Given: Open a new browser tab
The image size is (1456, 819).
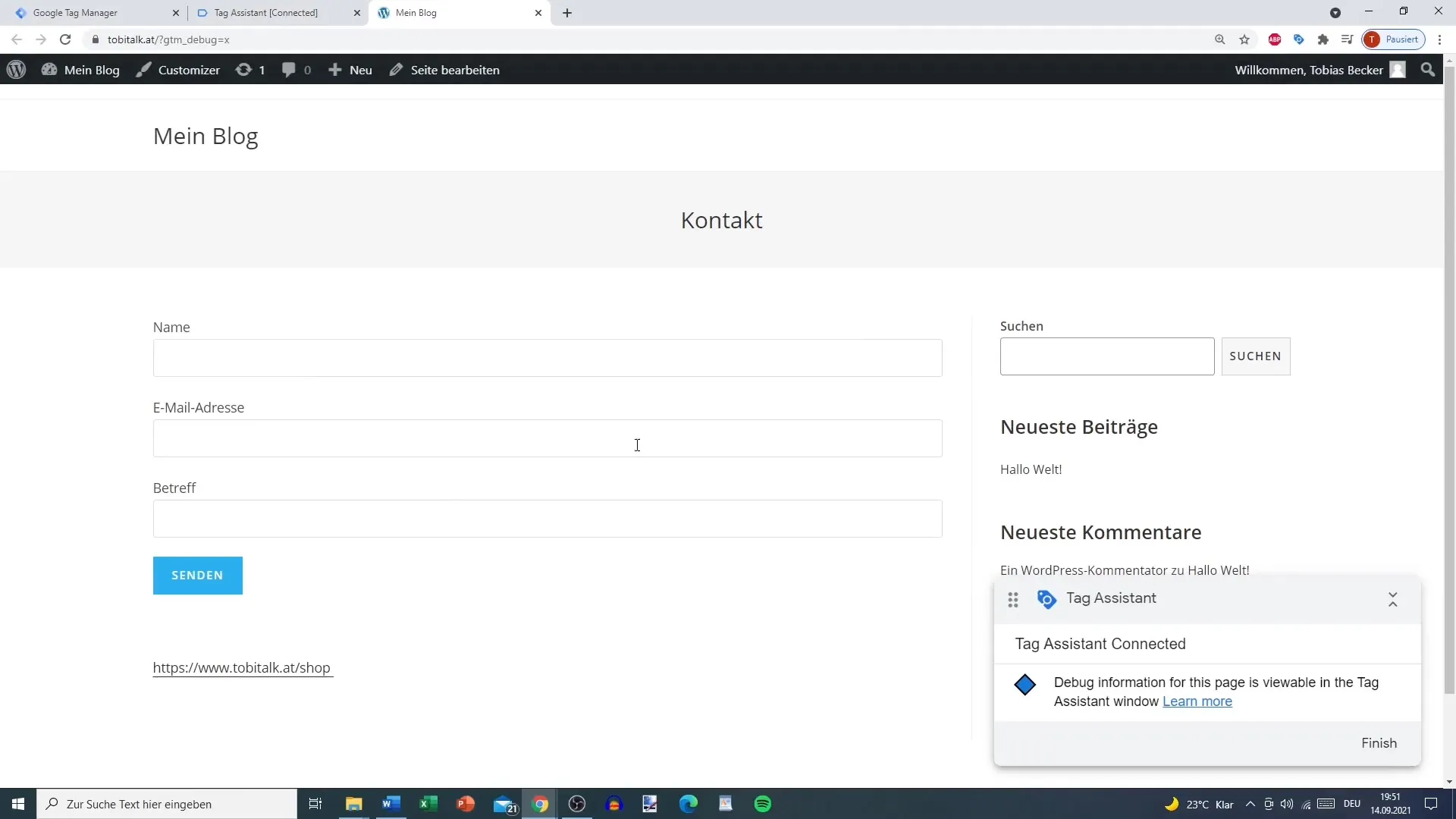Looking at the screenshot, I should tap(567, 13).
